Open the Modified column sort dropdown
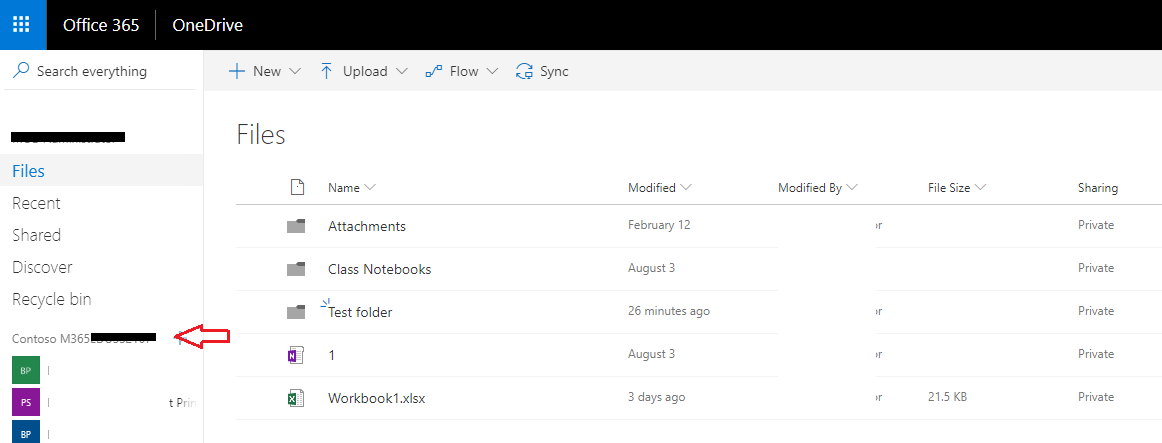 [660, 187]
